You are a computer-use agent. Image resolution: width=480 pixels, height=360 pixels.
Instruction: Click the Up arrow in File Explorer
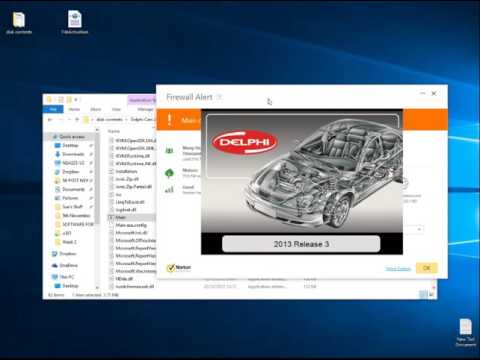(77, 119)
